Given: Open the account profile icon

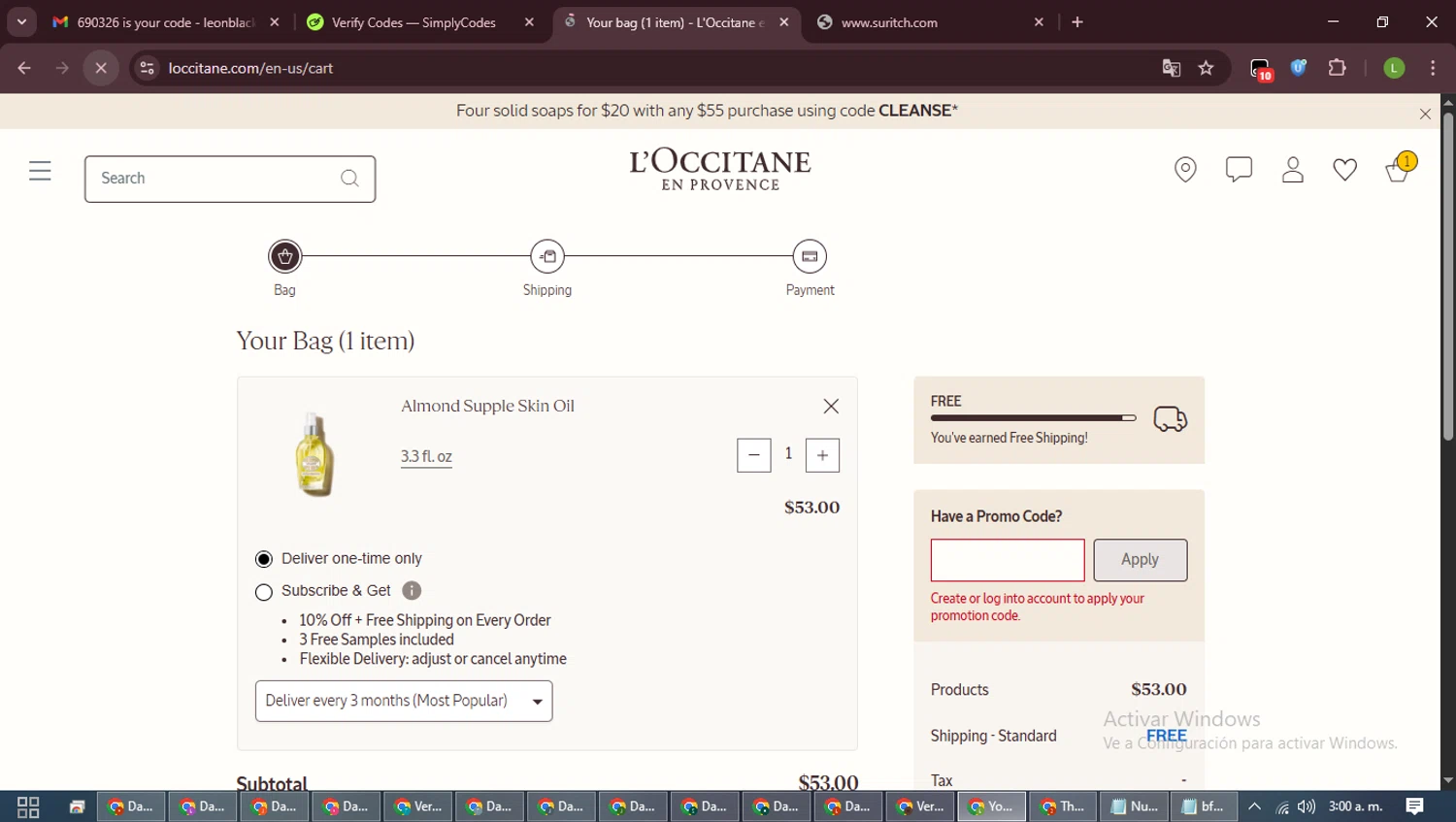Looking at the screenshot, I should click(x=1292, y=170).
